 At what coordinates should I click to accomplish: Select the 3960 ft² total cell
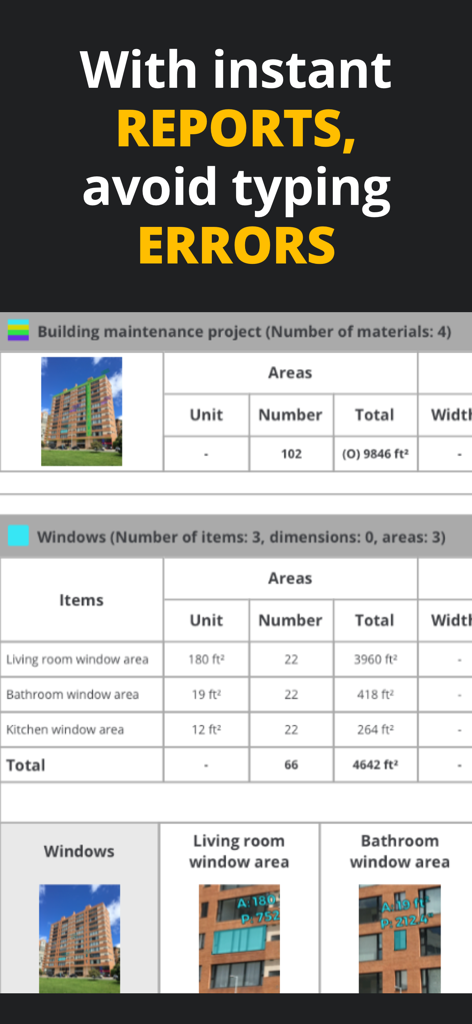(x=375, y=659)
